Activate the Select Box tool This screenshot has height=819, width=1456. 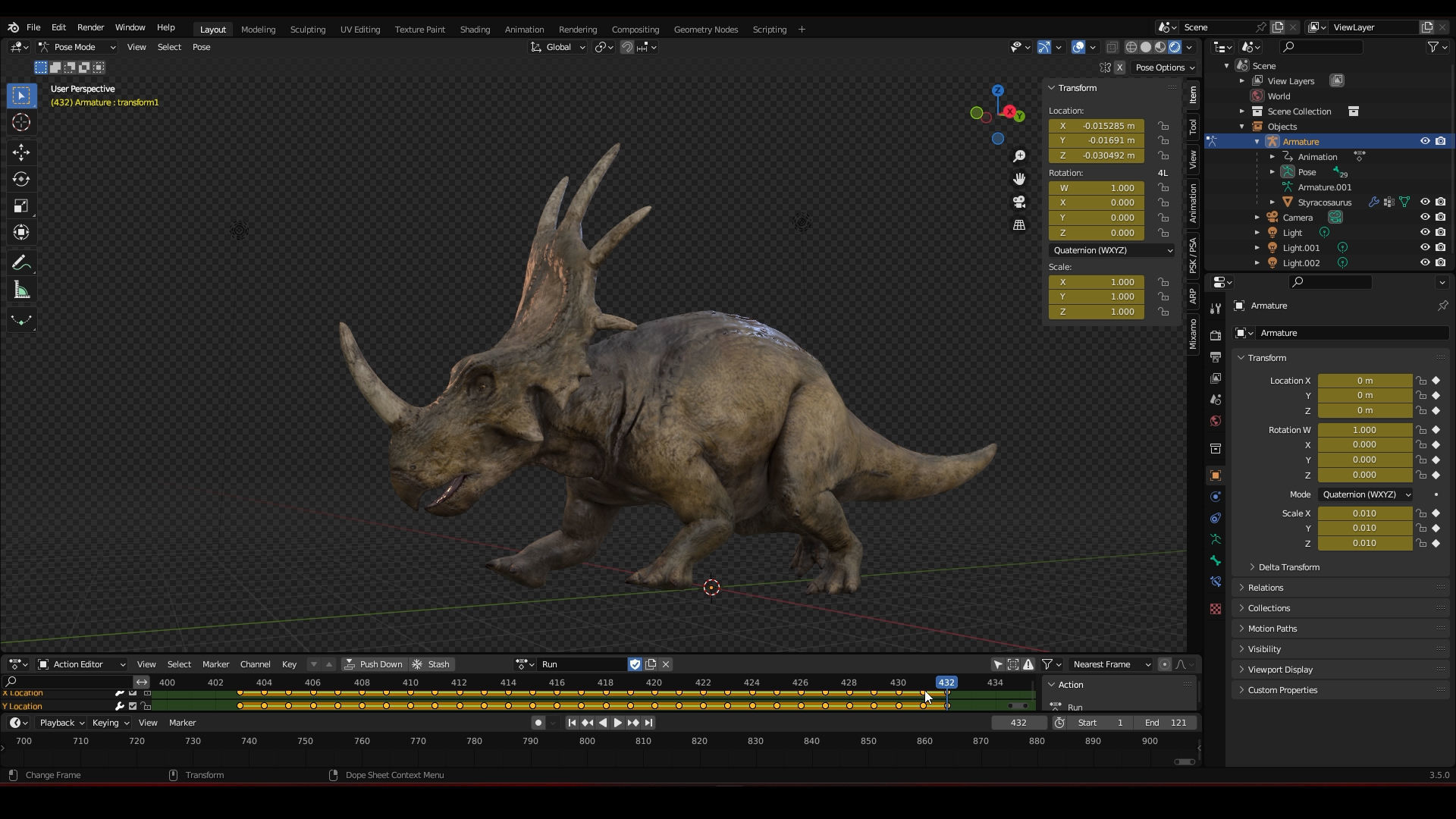coord(21,96)
